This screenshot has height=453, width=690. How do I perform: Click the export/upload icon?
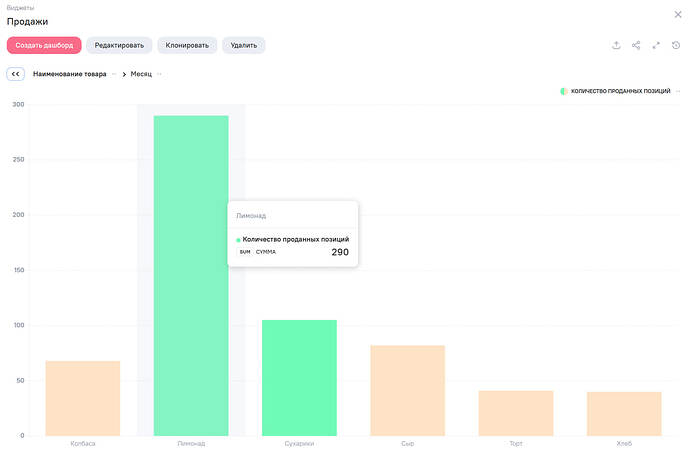click(616, 45)
